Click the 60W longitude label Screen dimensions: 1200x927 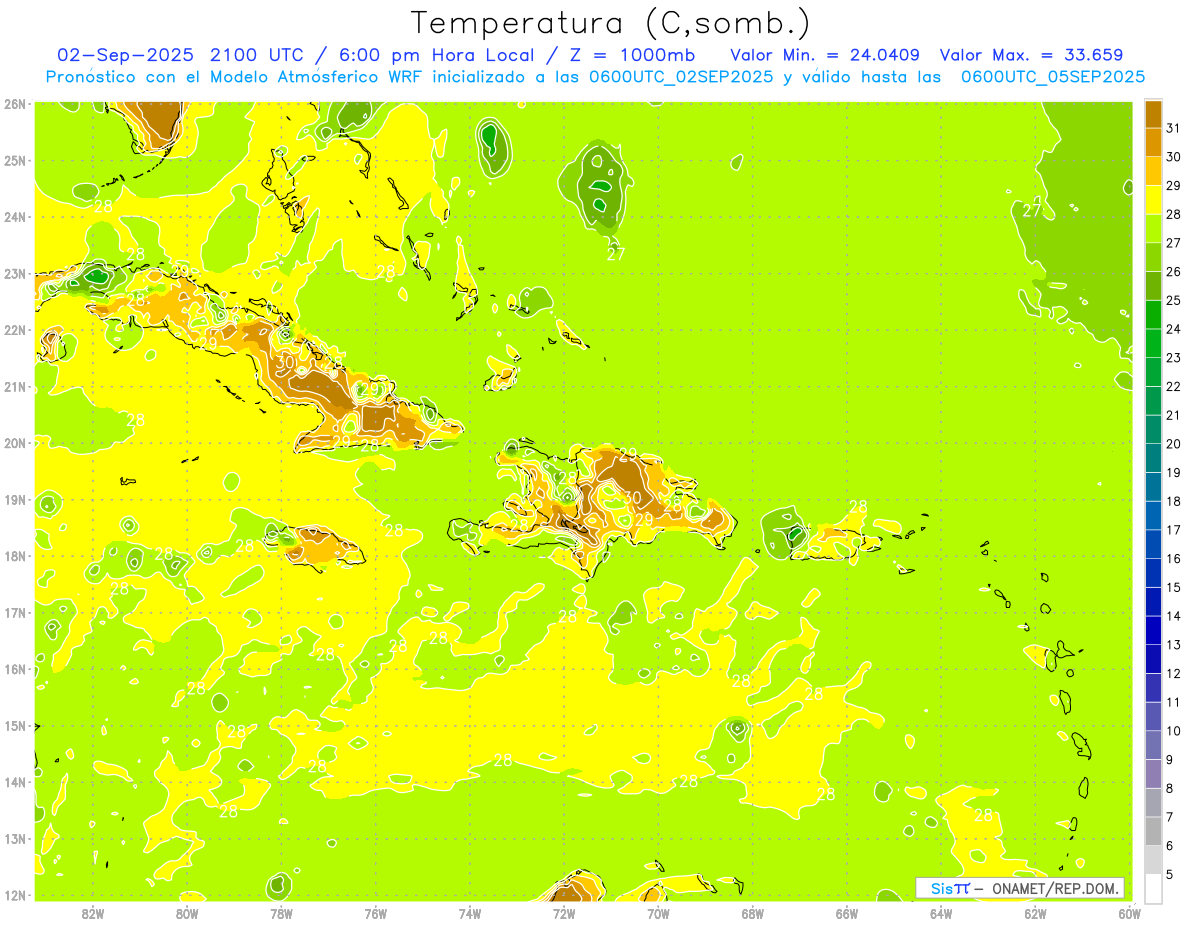click(x=1130, y=913)
